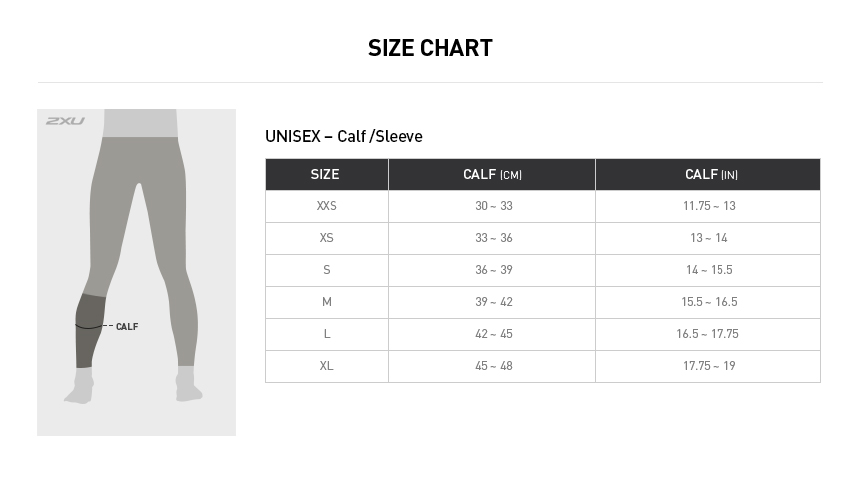Click the SIZE CHART heading
The image size is (860, 488).
point(430,48)
